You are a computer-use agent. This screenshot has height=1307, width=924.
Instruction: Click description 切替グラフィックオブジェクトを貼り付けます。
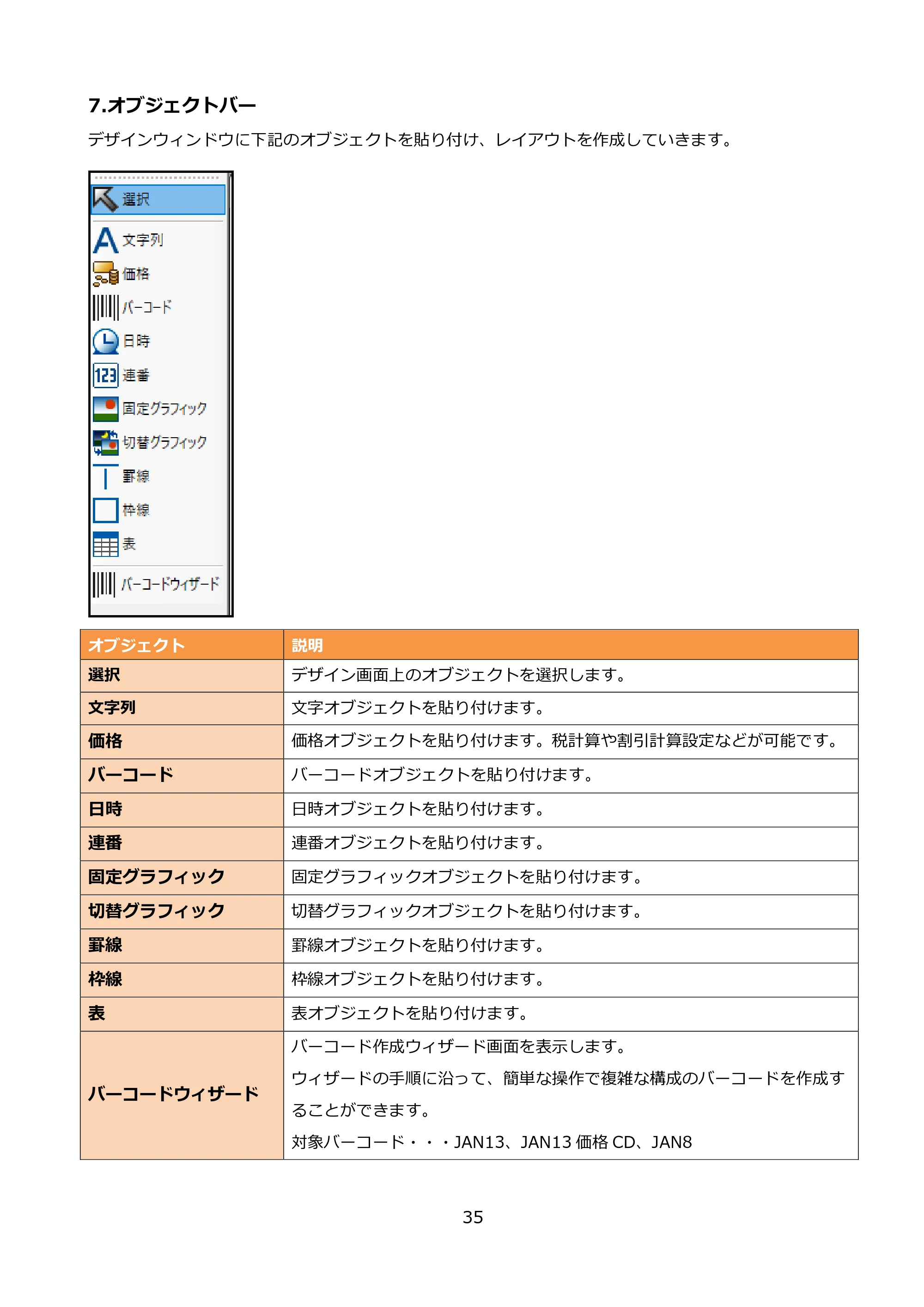467,911
